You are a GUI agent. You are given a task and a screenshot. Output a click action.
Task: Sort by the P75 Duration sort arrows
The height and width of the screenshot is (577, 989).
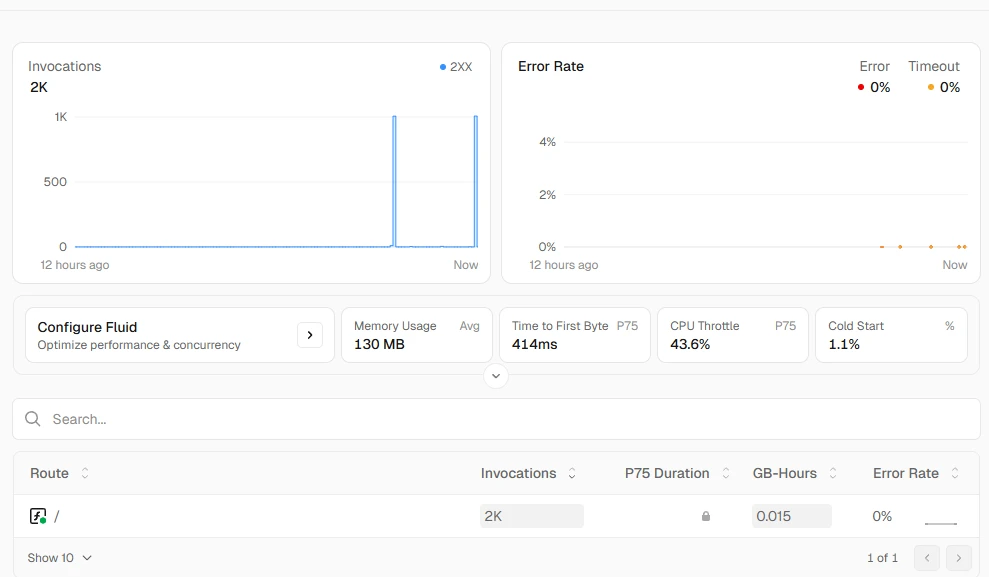pos(726,473)
